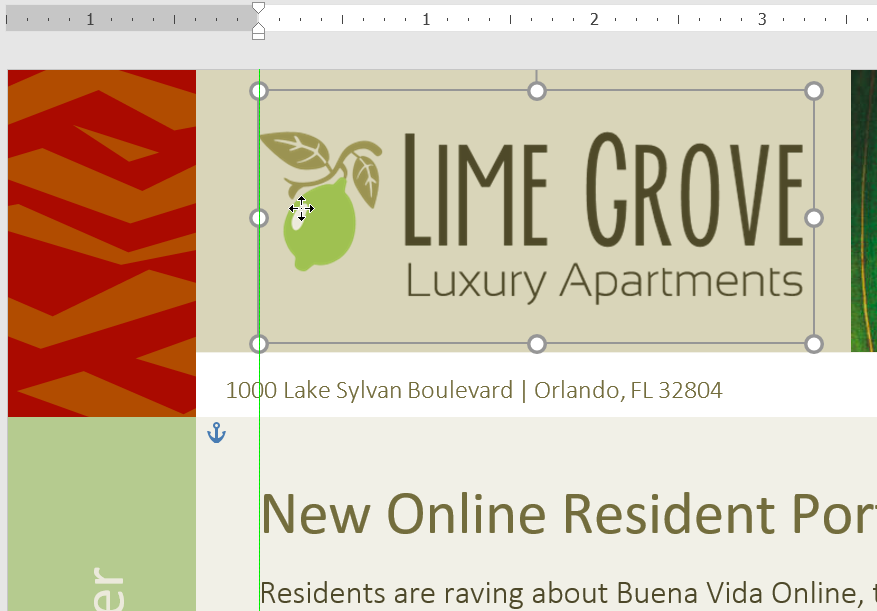This screenshot has height=611, width=877.
Task: Click the object anchor icon
Action: 216,433
